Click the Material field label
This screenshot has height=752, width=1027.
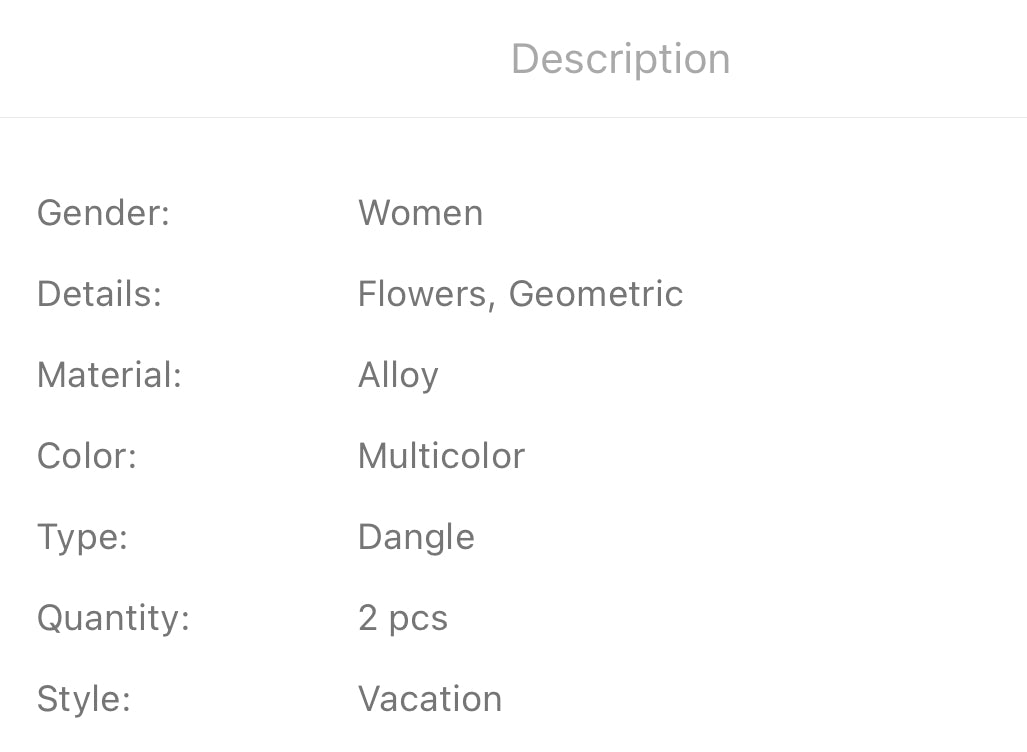click(x=109, y=375)
